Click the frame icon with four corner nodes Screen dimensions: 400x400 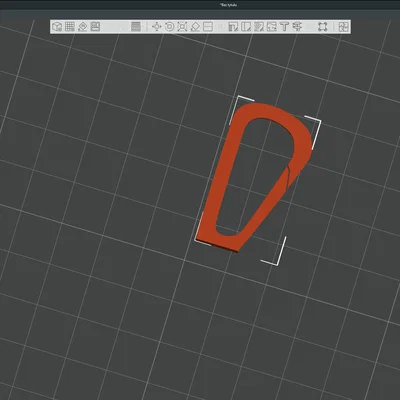tap(322, 27)
